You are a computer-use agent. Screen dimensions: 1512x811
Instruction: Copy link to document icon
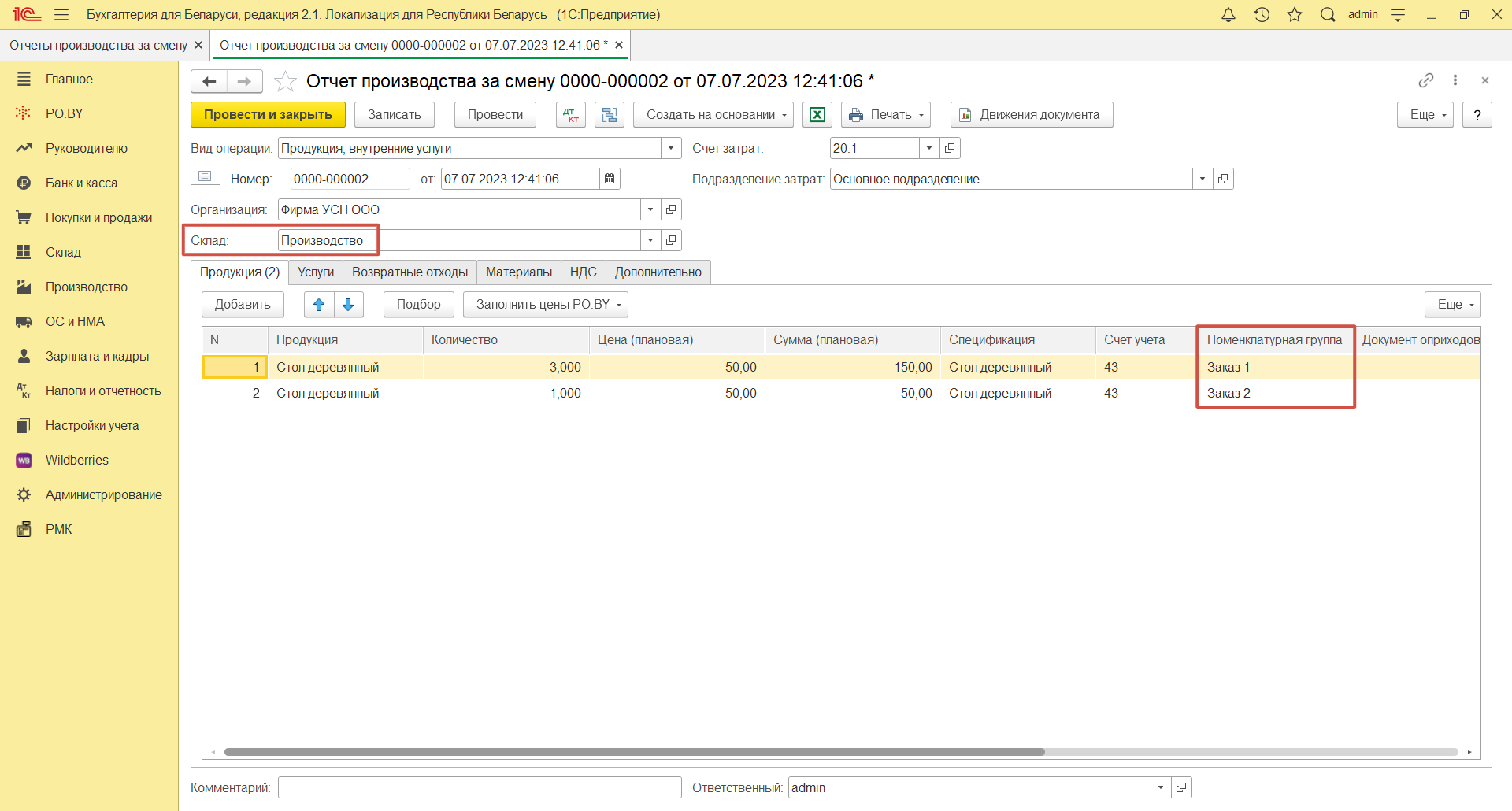pyautogui.click(x=1426, y=80)
